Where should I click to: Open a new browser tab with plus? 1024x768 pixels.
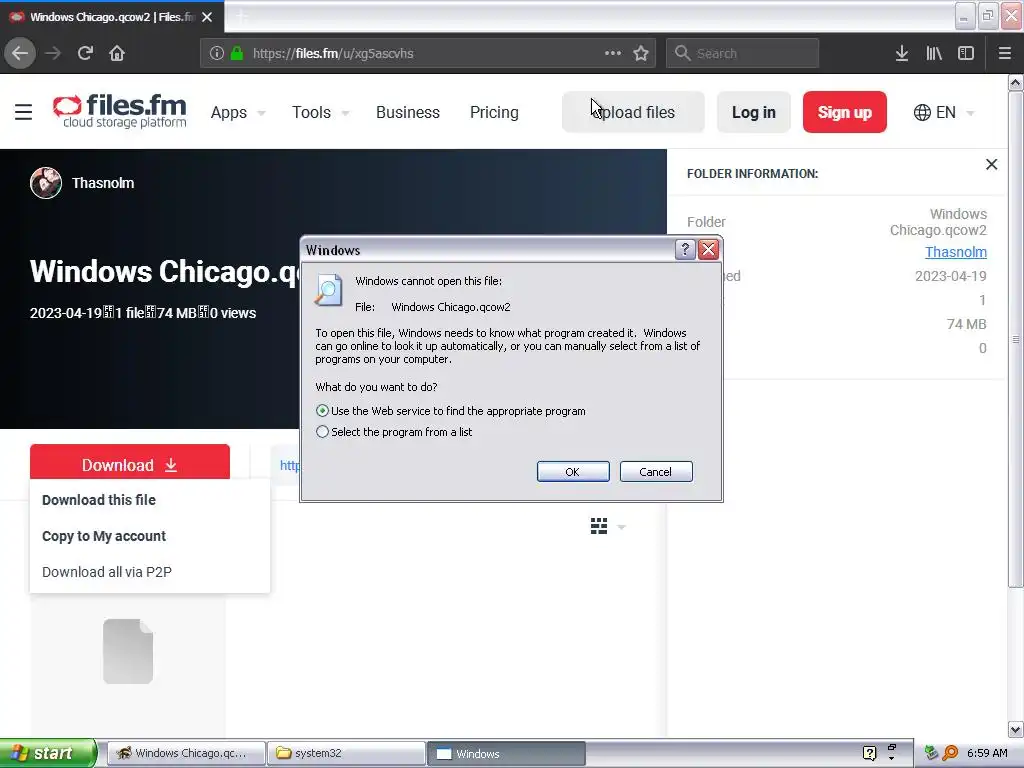[x=241, y=17]
